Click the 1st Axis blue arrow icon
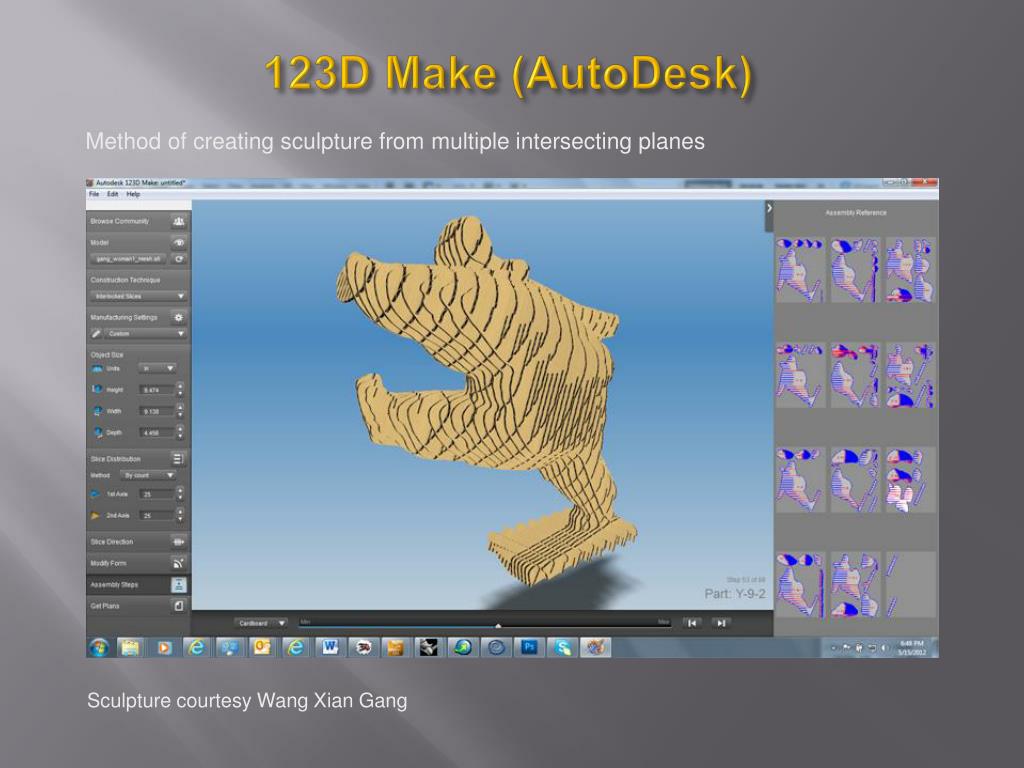Image resolution: width=1024 pixels, height=768 pixels. point(96,494)
